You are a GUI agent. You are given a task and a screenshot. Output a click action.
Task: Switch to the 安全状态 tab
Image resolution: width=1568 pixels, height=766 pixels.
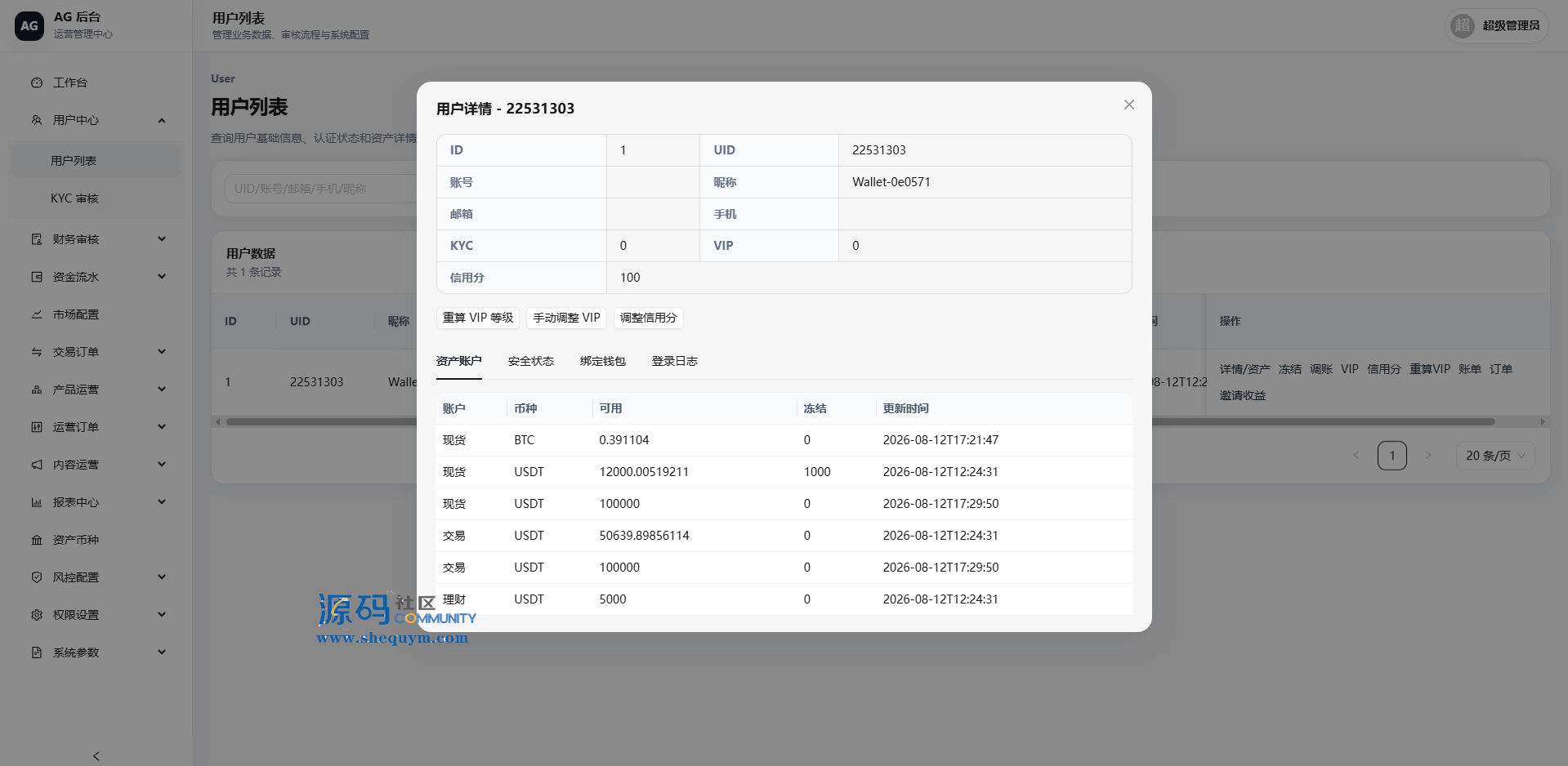point(531,361)
